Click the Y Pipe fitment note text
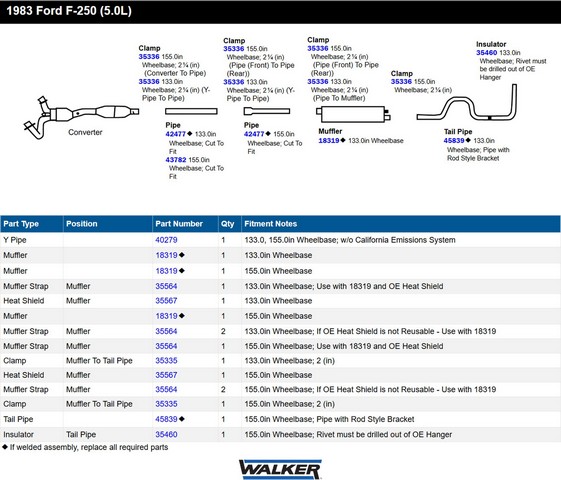Screen dimensions: 561x480 click(x=350, y=240)
